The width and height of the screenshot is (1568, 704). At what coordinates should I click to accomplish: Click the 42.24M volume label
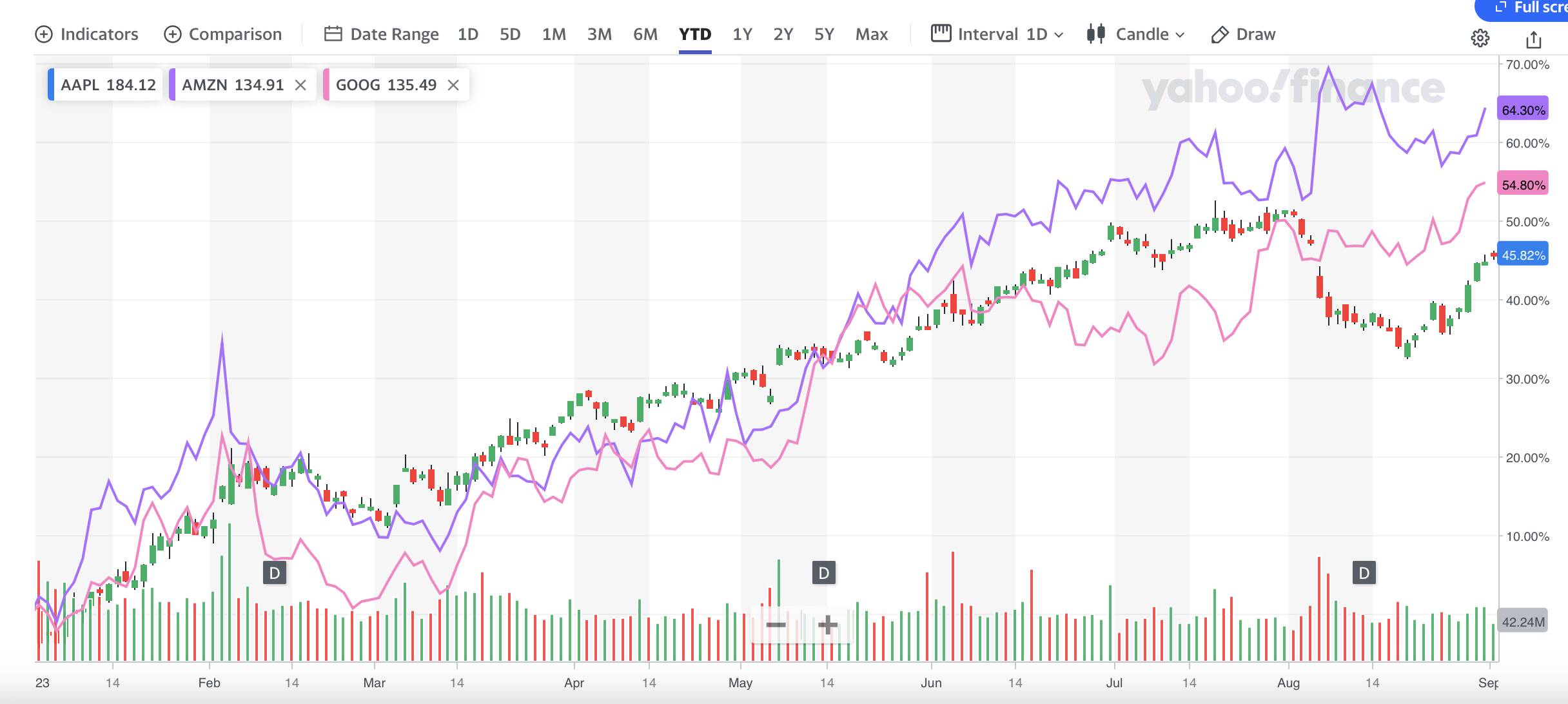coord(1523,622)
